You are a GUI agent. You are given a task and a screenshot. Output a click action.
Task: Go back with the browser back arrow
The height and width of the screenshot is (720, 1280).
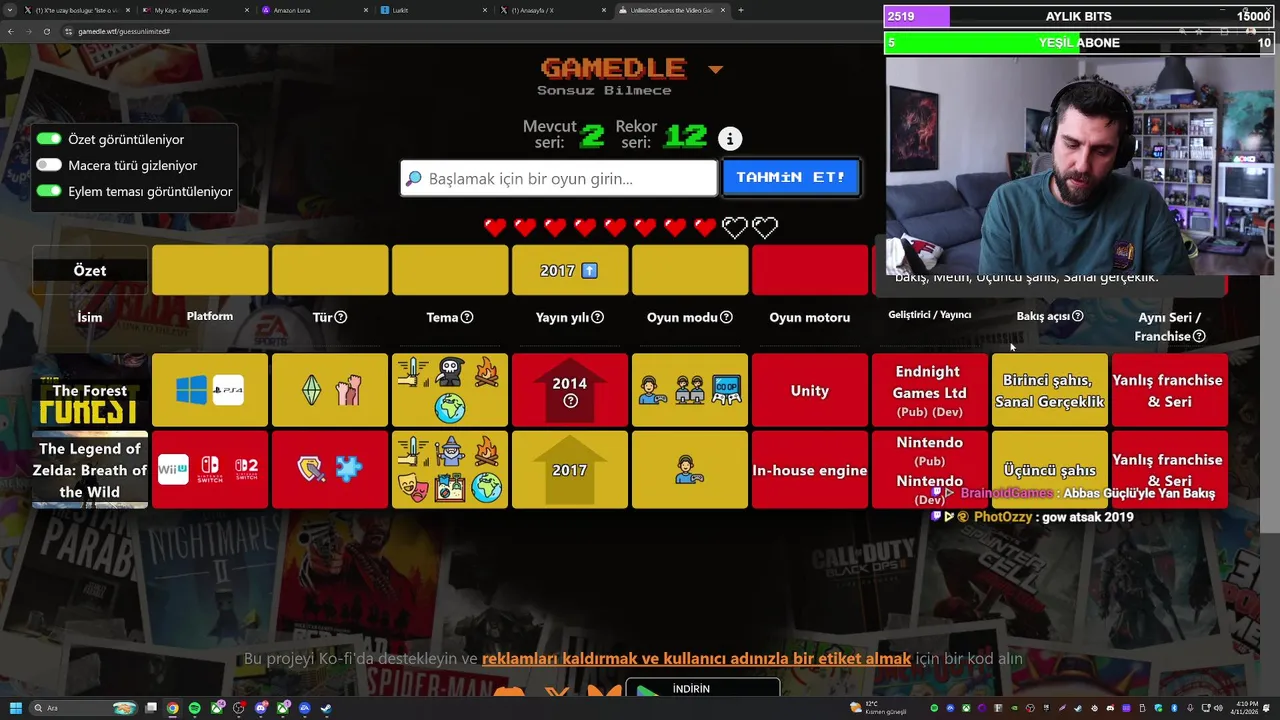point(10,31)
